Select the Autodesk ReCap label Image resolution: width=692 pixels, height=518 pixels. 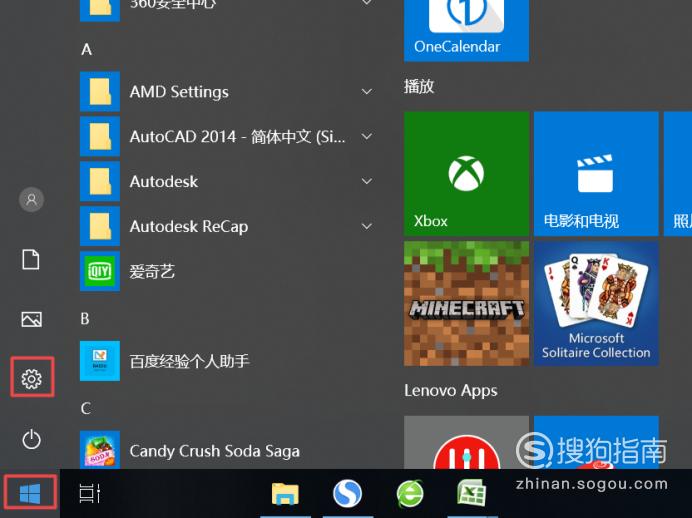pos(189,226)
